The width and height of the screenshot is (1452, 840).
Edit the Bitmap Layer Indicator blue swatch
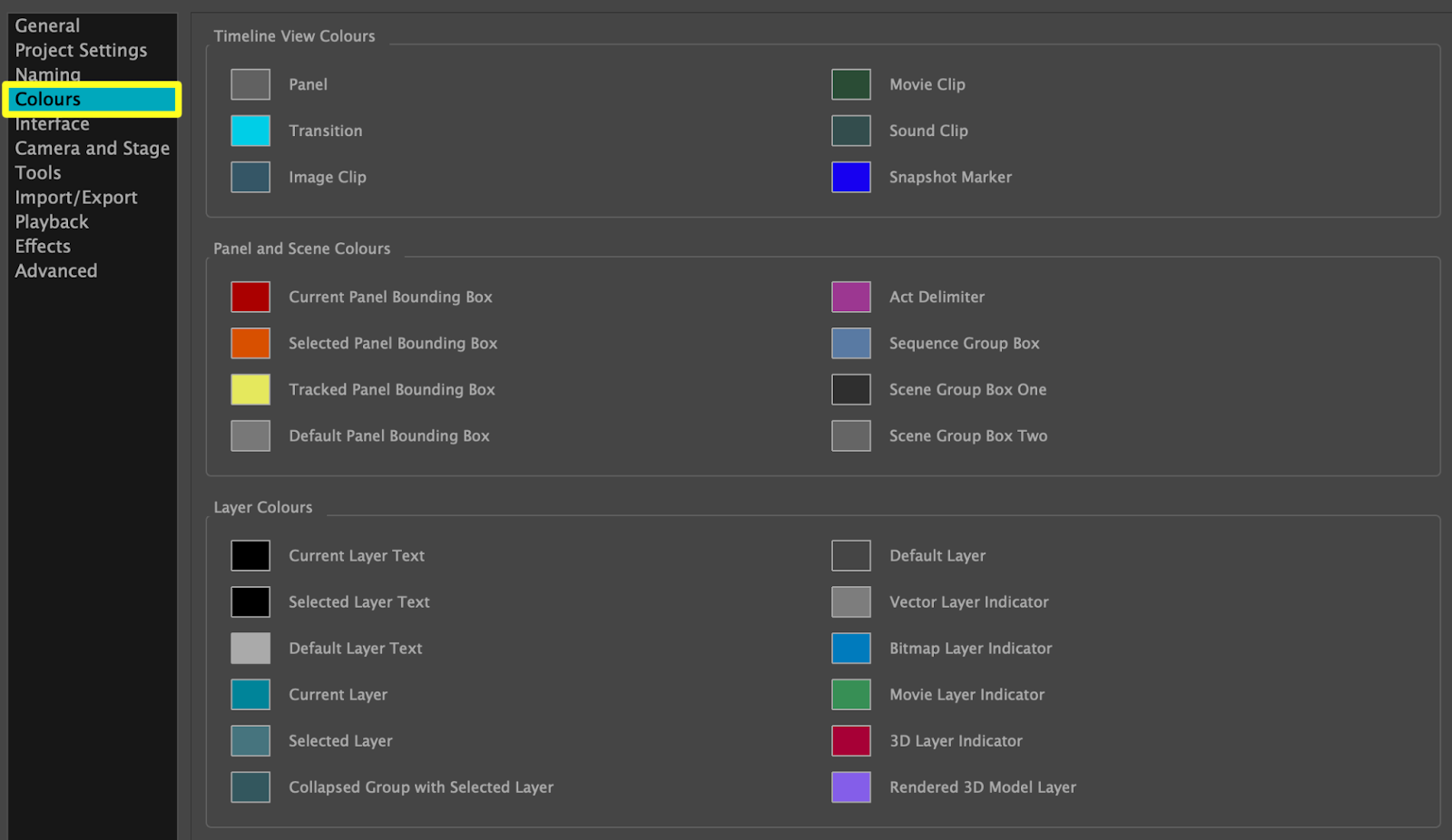(x=850, y=648)
